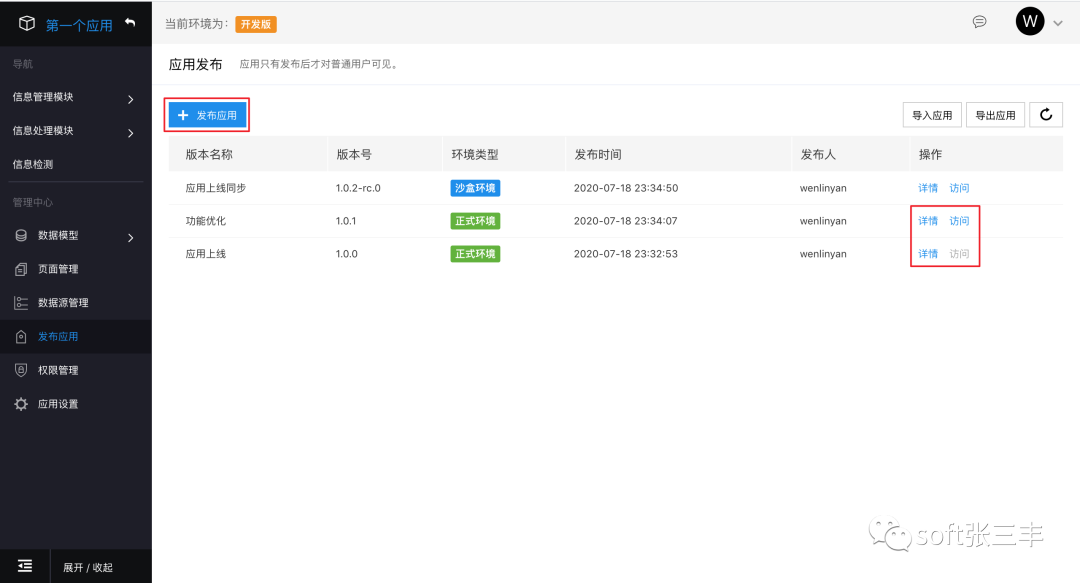Click version number 1.0.0
The width and height of the screenshot is (1080, 583).
coord(346,254)
